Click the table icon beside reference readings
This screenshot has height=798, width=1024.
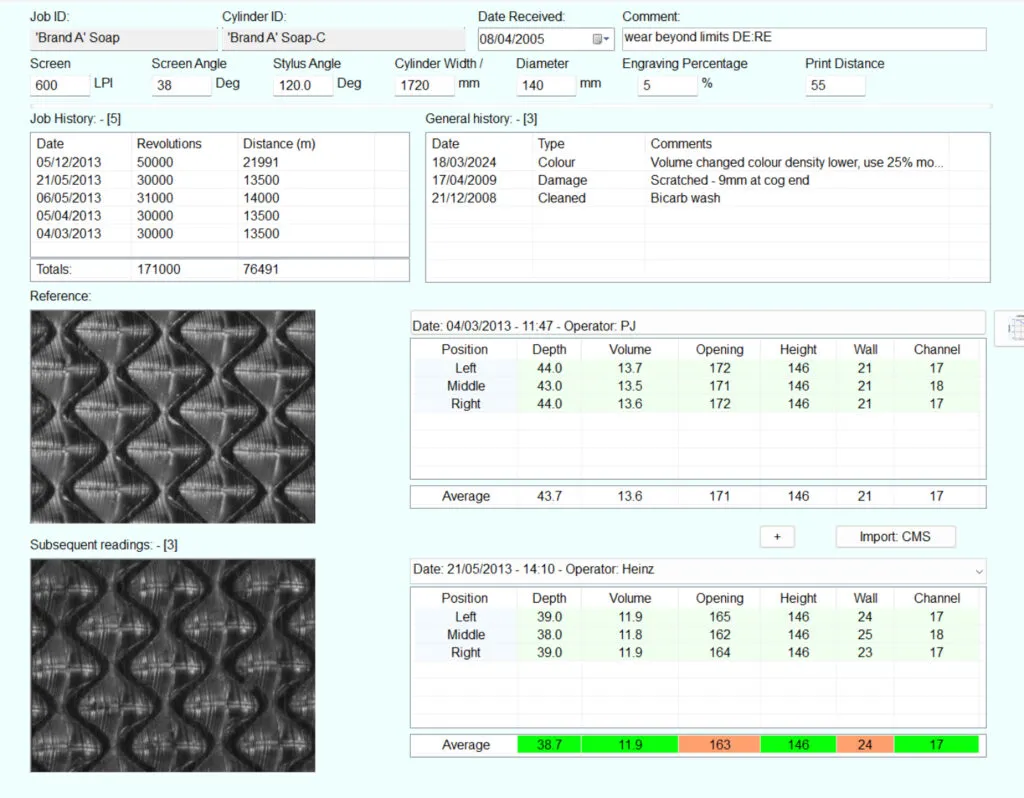1010,328
